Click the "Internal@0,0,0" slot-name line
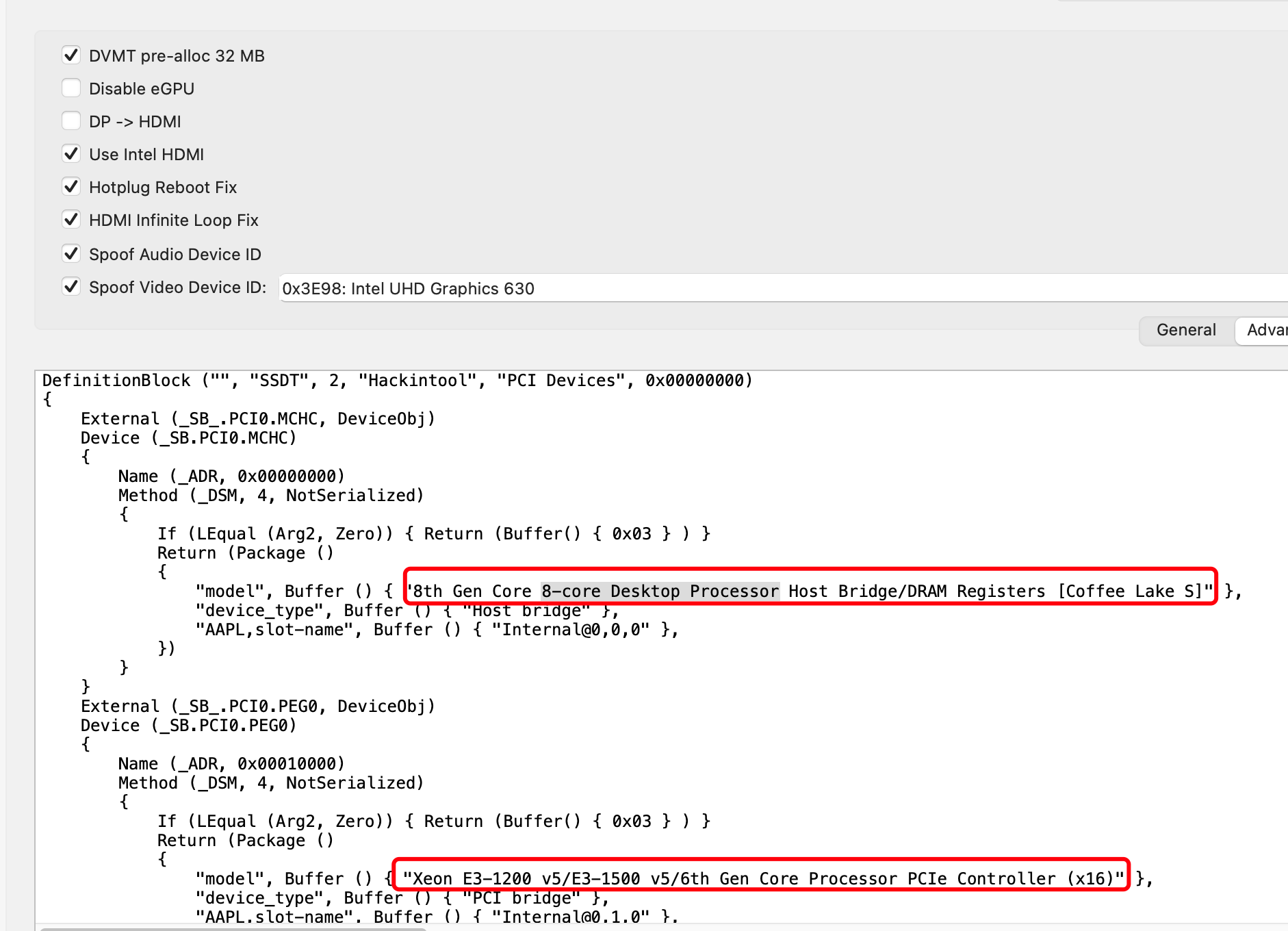This screenshot has height=931, width=1288. 437,630
